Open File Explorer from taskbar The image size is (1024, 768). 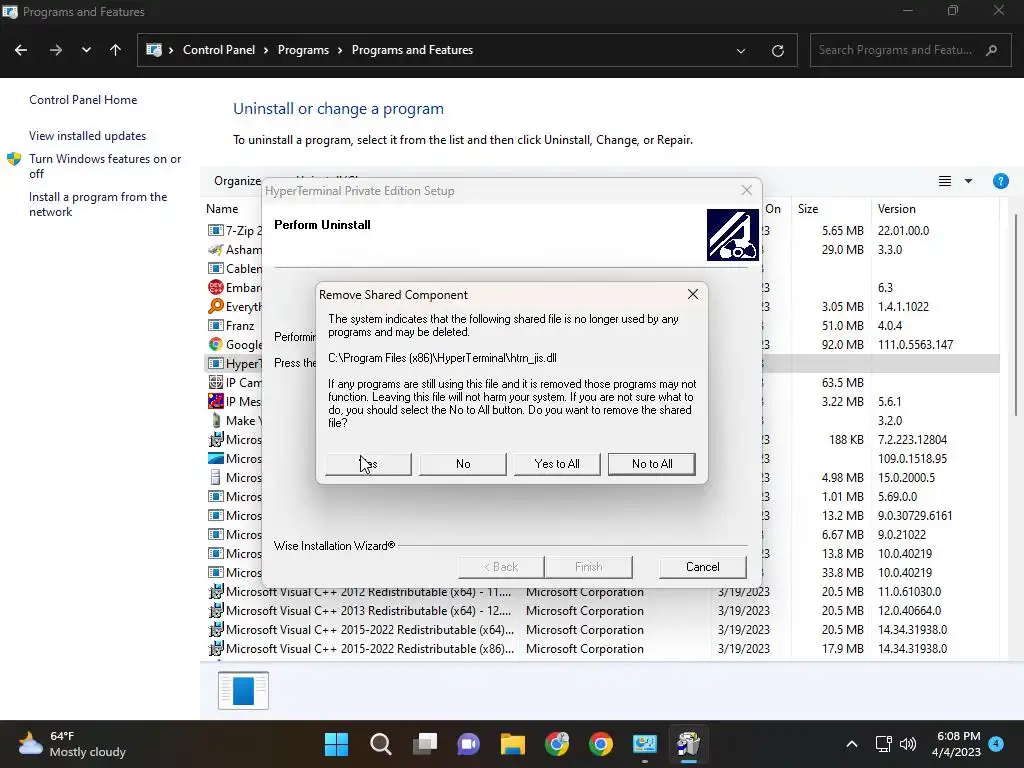point(513,744)
